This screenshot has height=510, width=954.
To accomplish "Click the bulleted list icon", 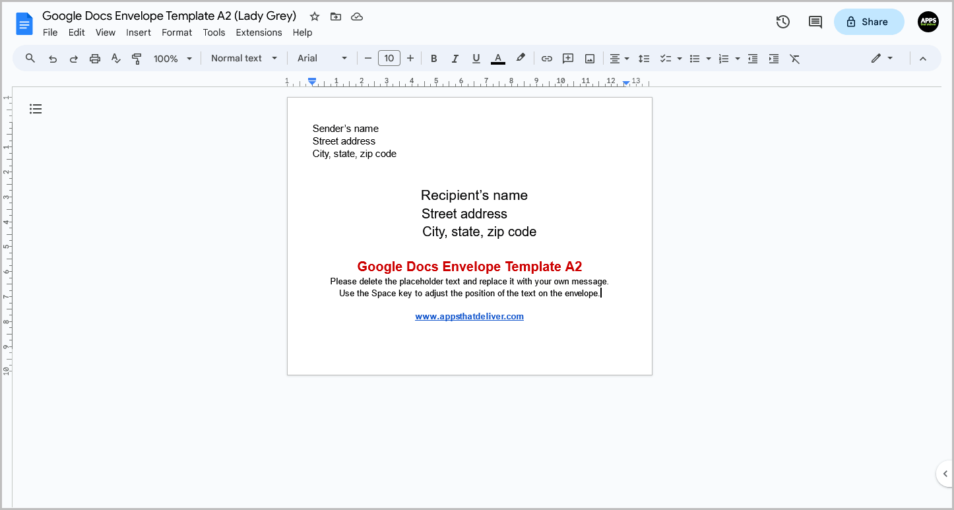I will point(694,59).
